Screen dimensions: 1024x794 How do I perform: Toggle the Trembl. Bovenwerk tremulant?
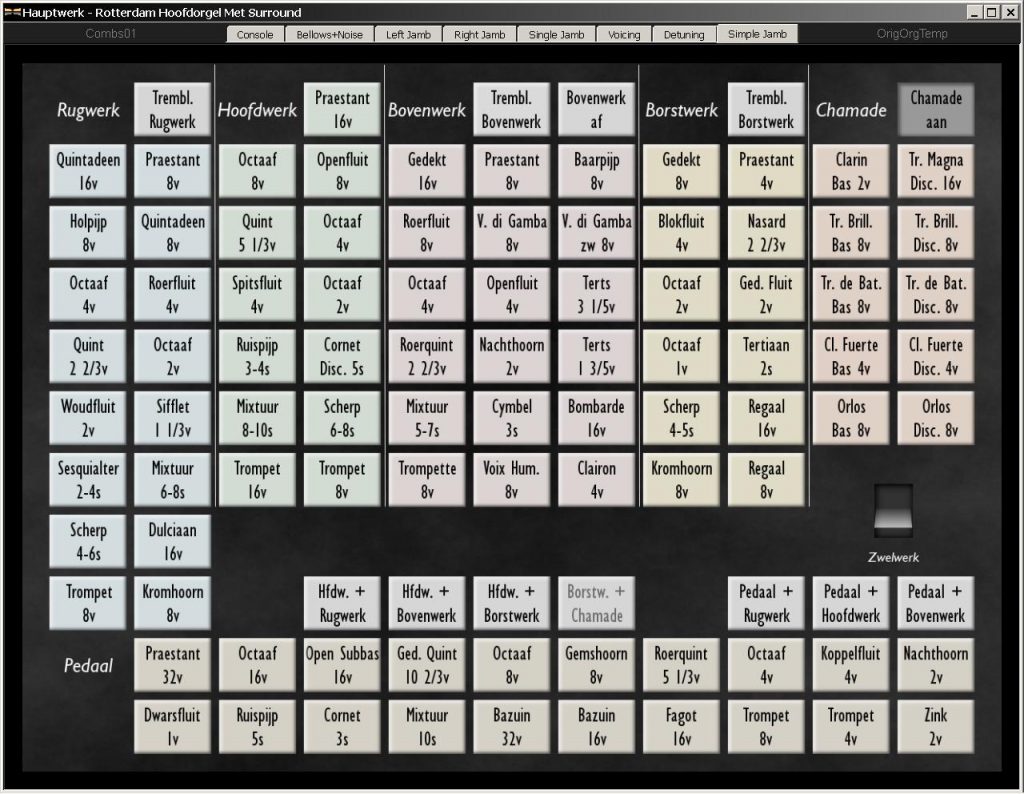[x=511, y=109]
